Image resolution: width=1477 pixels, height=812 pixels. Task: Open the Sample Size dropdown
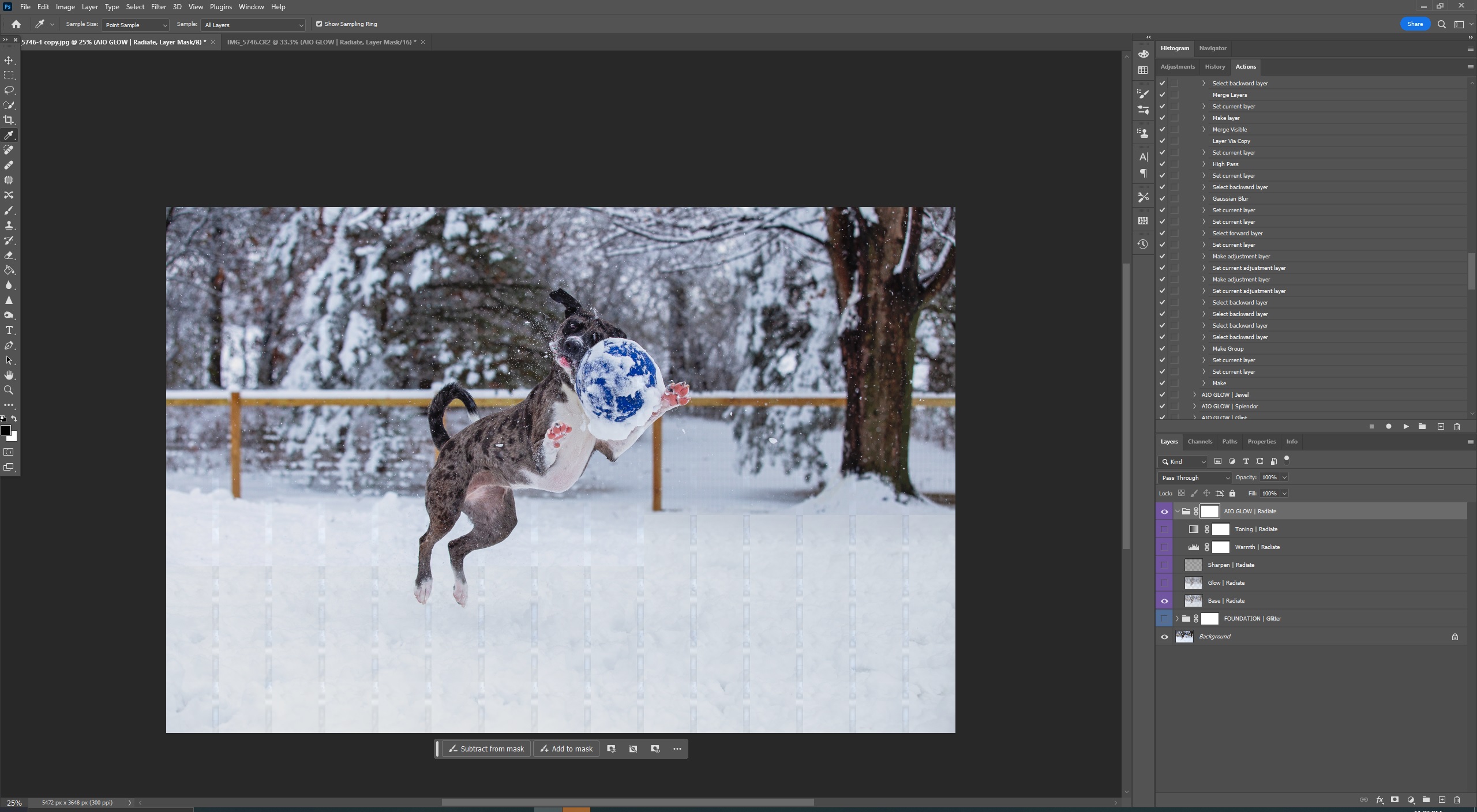(135, 25)
